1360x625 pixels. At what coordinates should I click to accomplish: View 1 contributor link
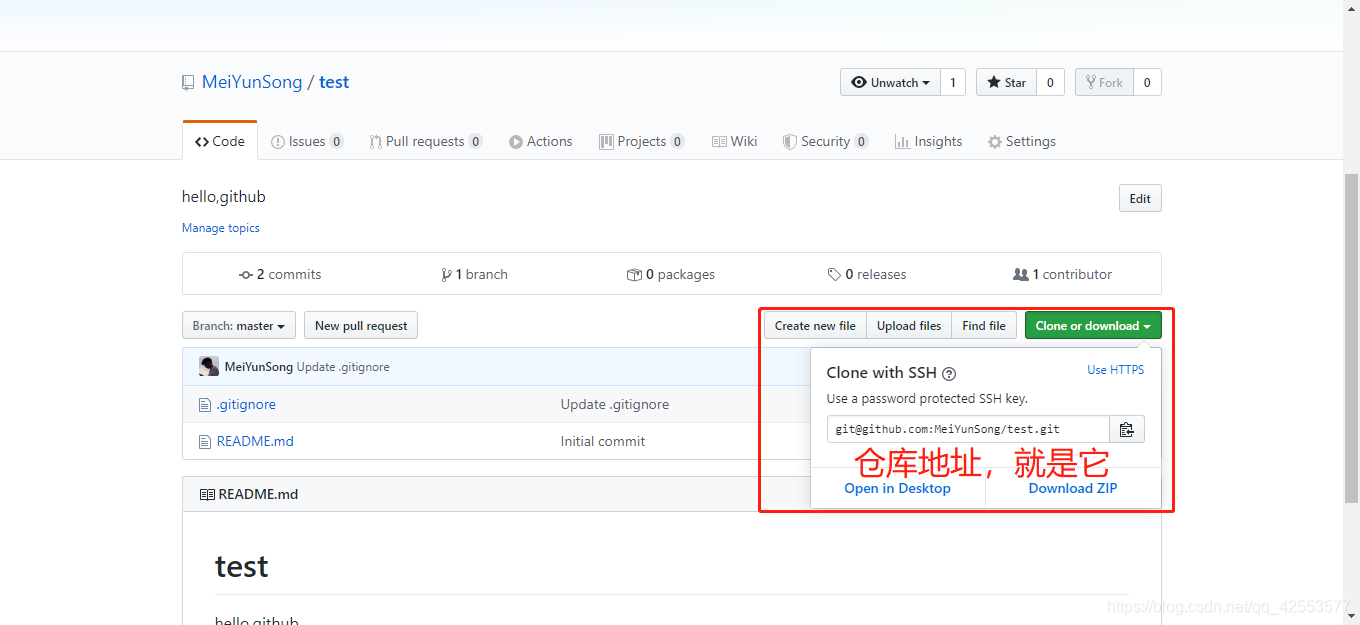pyautogui.click(x=1062, y=274)
